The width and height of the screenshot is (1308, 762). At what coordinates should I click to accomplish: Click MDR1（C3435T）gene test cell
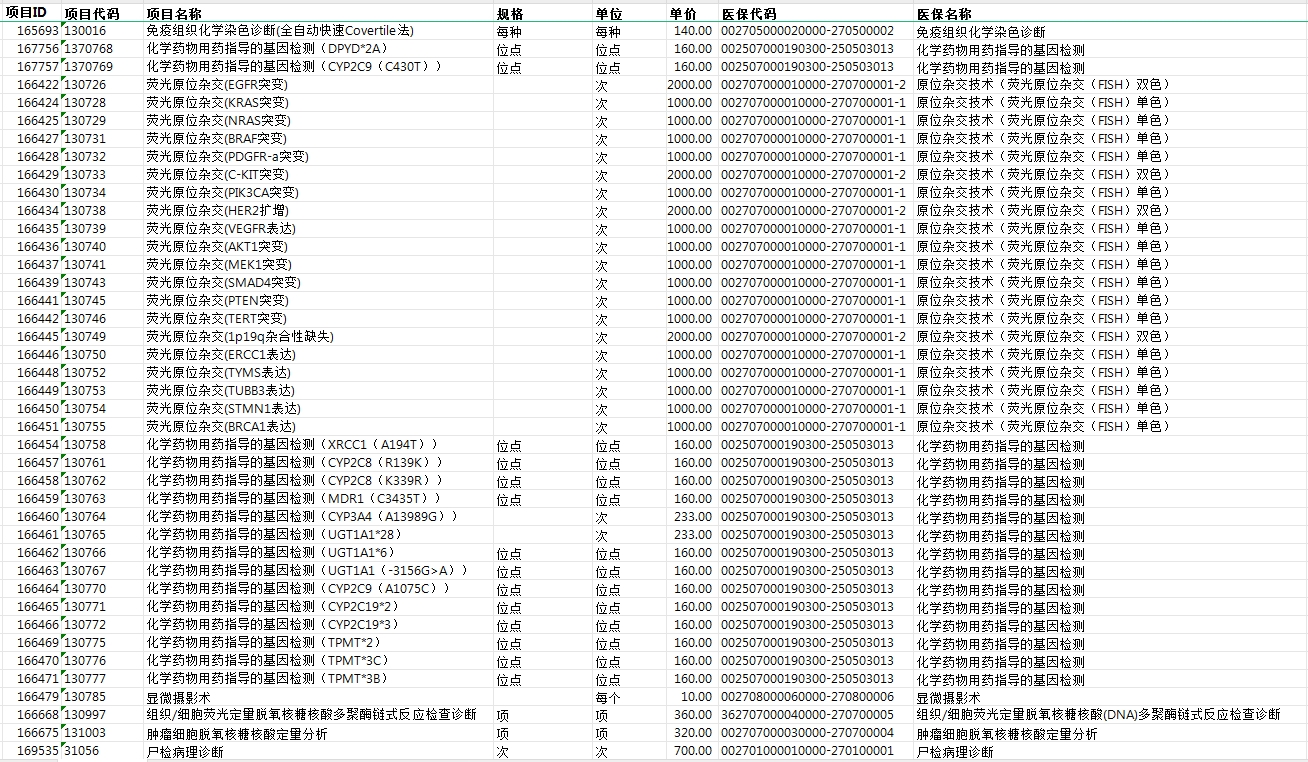(293, 499)
